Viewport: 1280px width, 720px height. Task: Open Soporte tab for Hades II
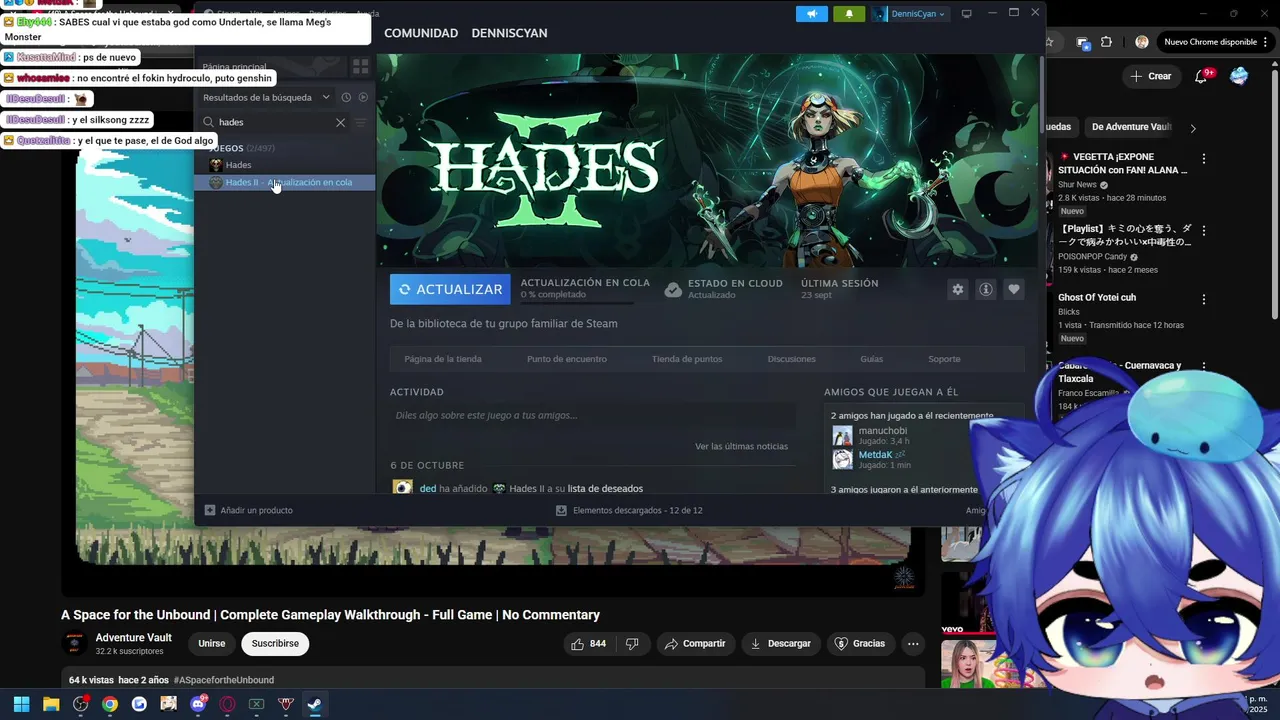coord(944,359)
